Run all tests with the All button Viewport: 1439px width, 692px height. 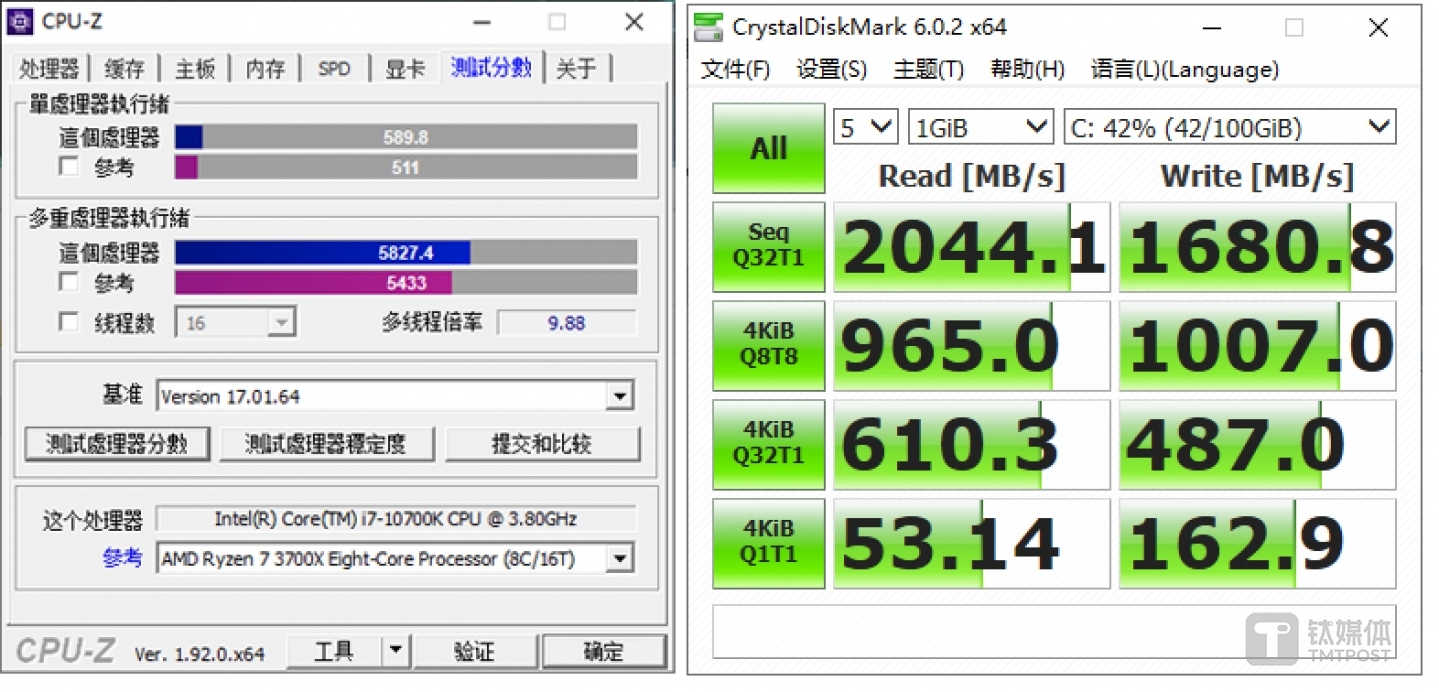769,148
